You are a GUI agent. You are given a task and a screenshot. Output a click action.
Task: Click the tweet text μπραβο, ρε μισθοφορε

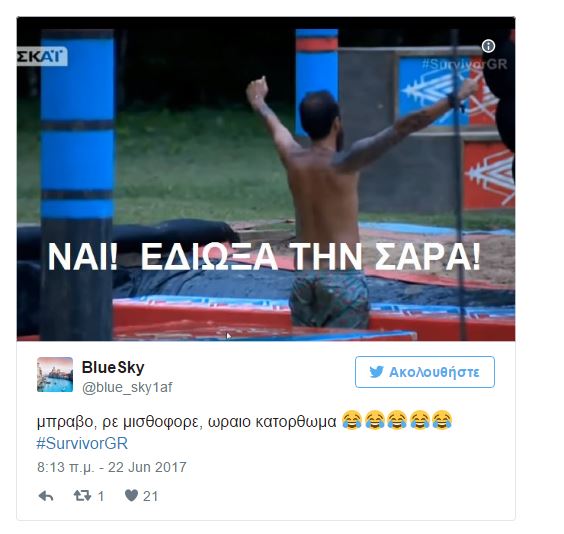(118, 421)
